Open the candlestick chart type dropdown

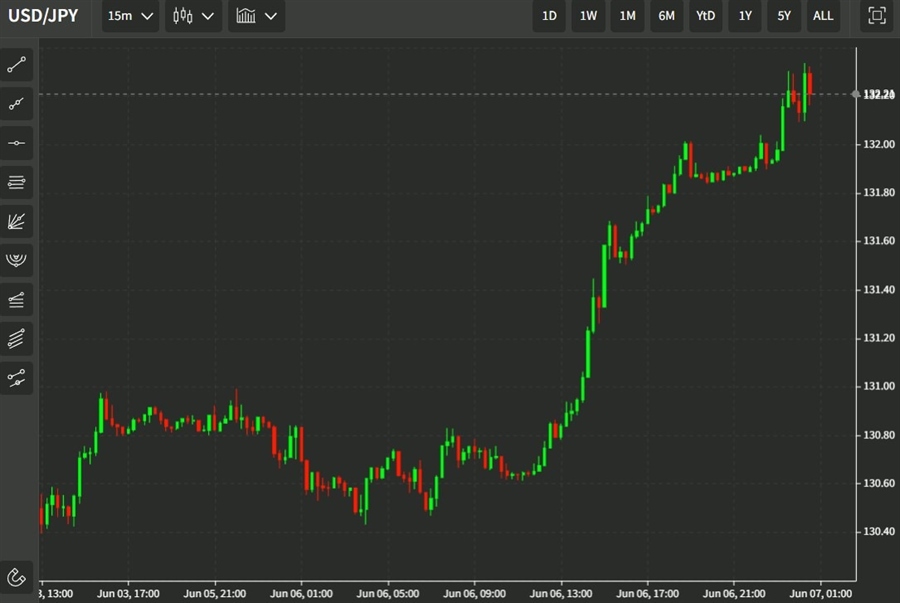click(193, 15)
